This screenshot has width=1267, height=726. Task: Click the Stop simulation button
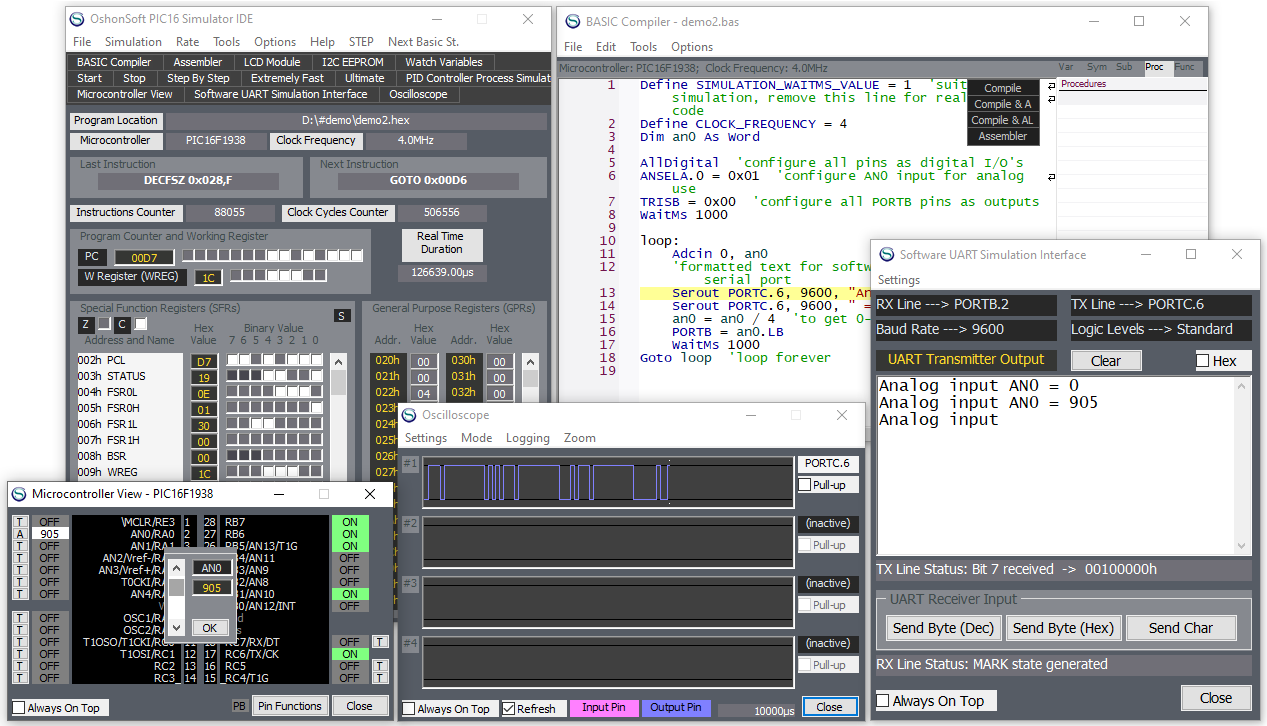[134, 78]
